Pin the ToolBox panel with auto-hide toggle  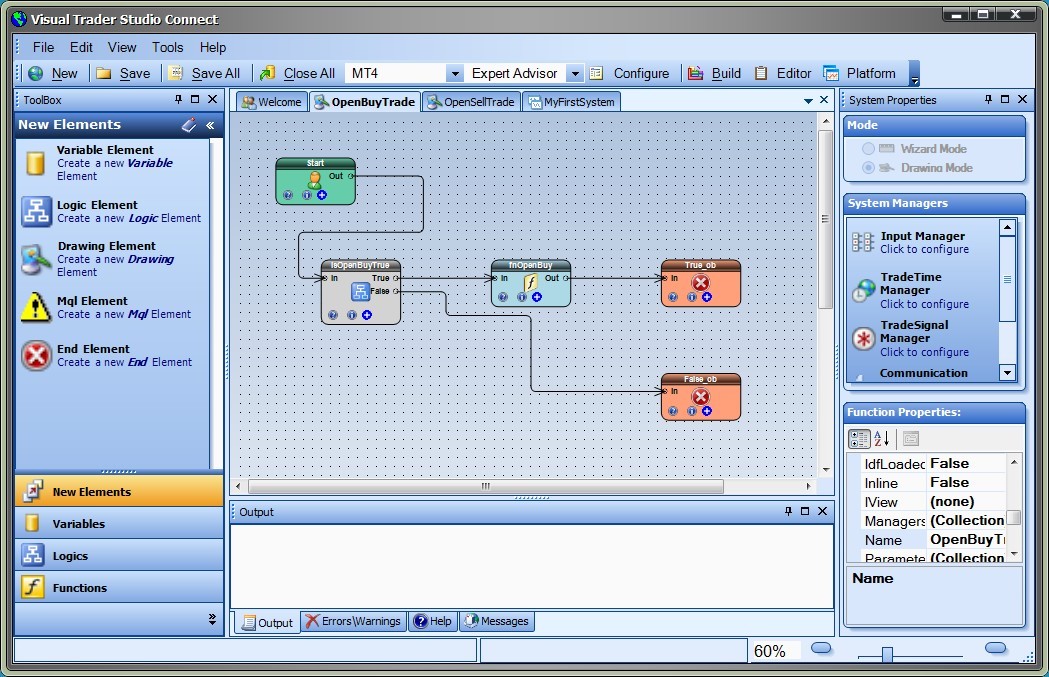pos(179,100)
